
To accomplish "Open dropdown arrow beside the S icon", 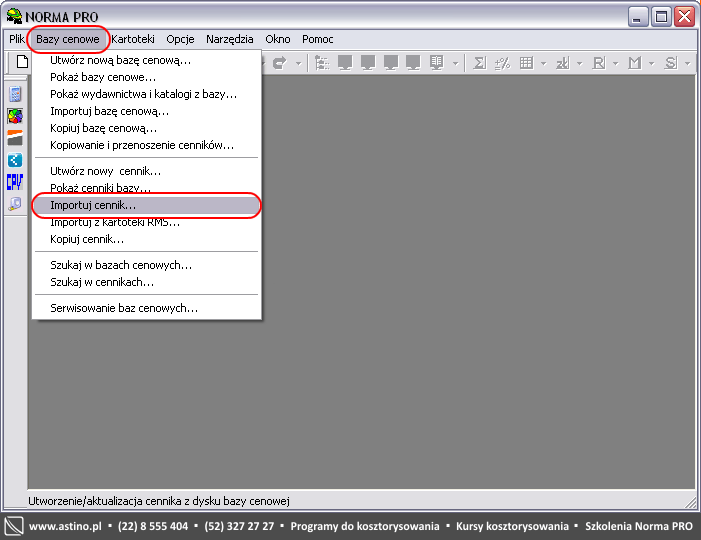I will [x=688, y=63].
